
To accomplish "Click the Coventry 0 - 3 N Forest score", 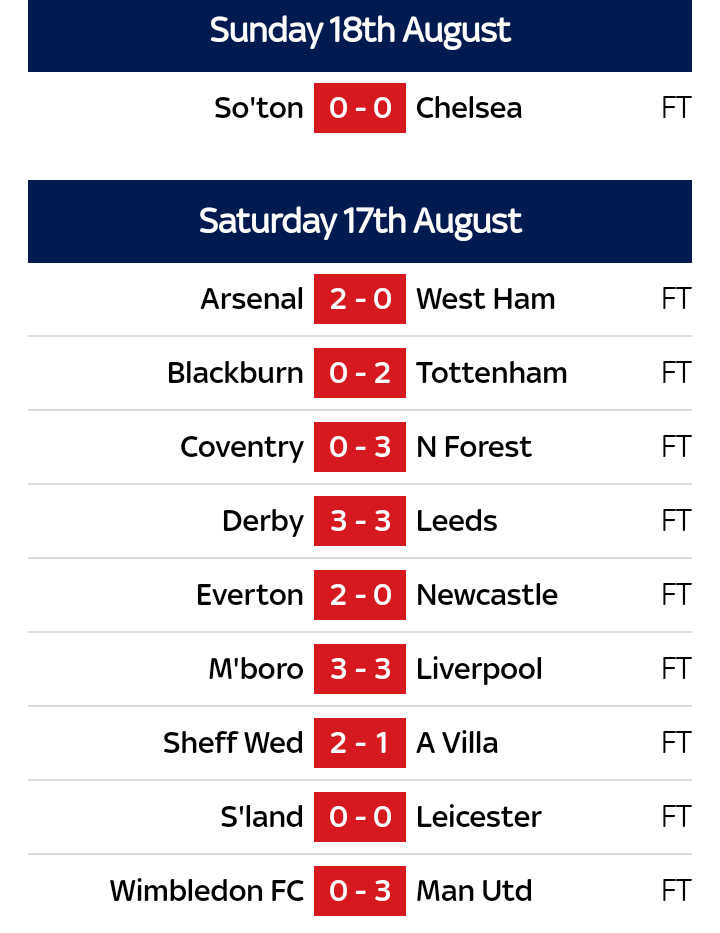I will (x=360, y=447).
